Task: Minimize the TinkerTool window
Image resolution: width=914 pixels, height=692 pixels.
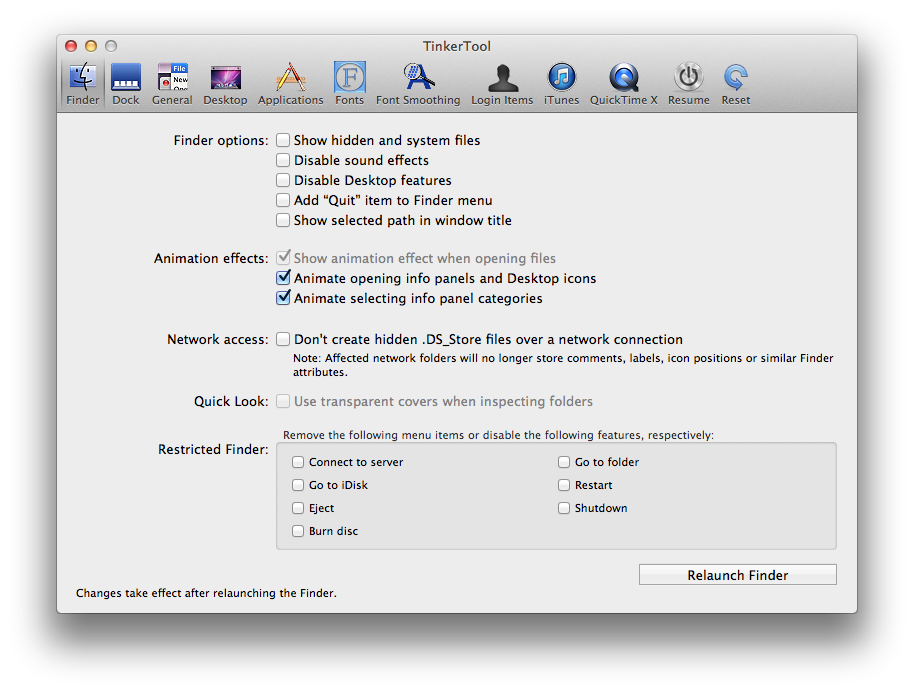Action: 91,46
